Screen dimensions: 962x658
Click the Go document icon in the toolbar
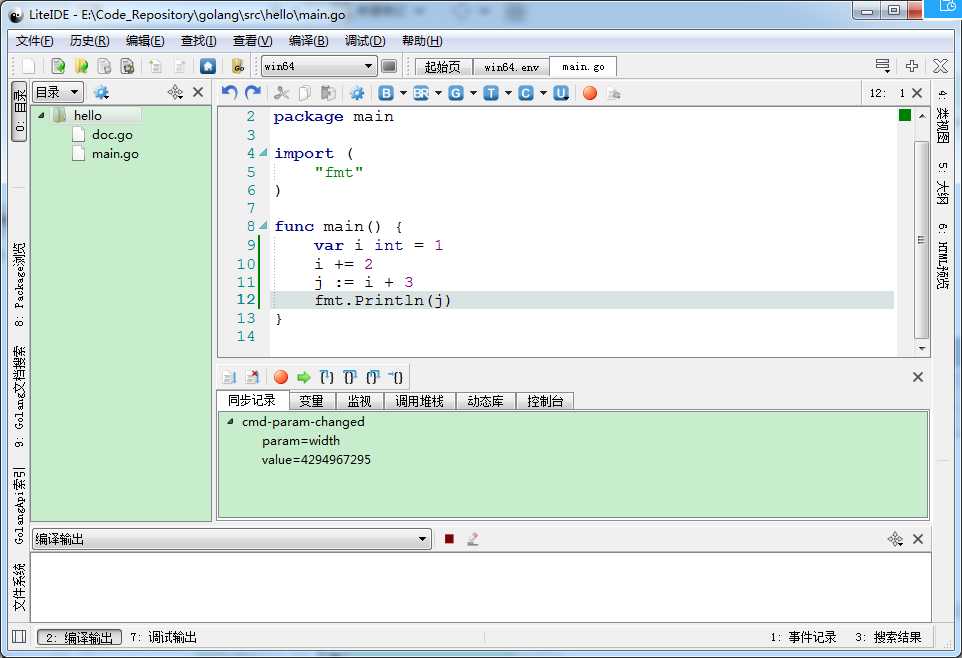pyautogui.click(x=238, y=66)
